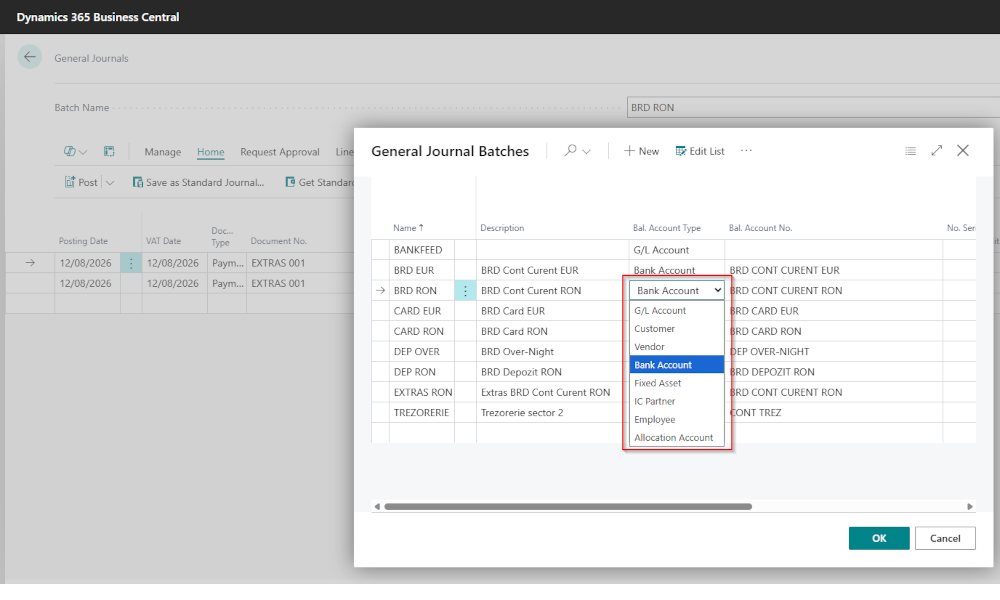Switch to Edit List mode
Screen dimensions: 1000x600
pyautogui.click(x=700, y=151)
